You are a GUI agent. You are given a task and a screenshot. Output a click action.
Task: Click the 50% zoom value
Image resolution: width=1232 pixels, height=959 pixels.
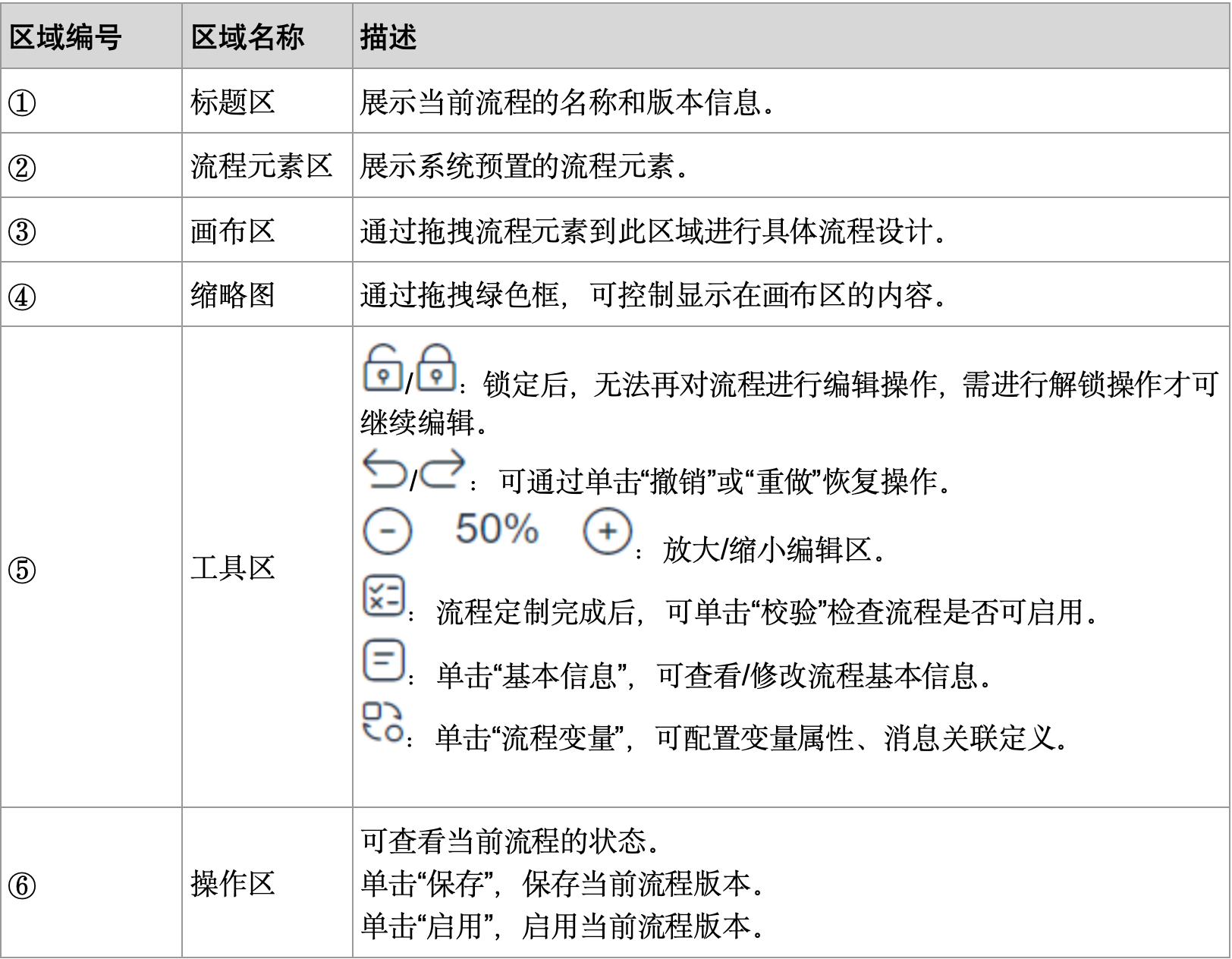tap(497, 529)
